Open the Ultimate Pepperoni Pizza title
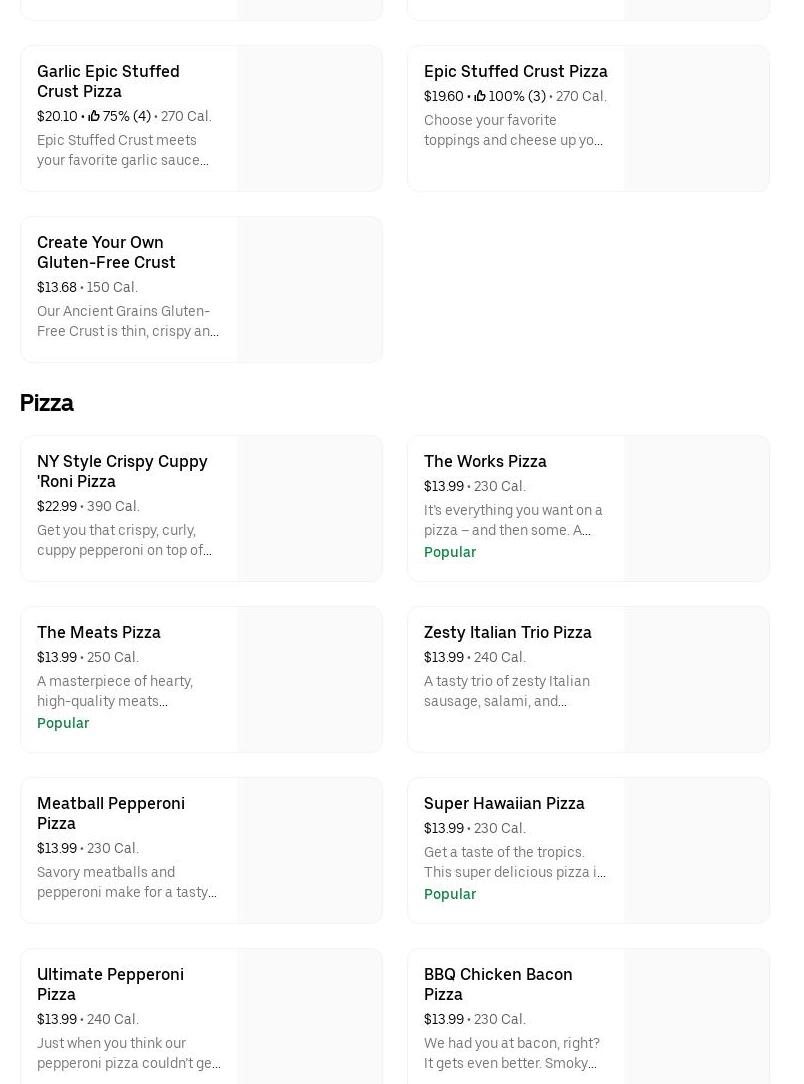804x1084 pixels. tap(110, 984)
